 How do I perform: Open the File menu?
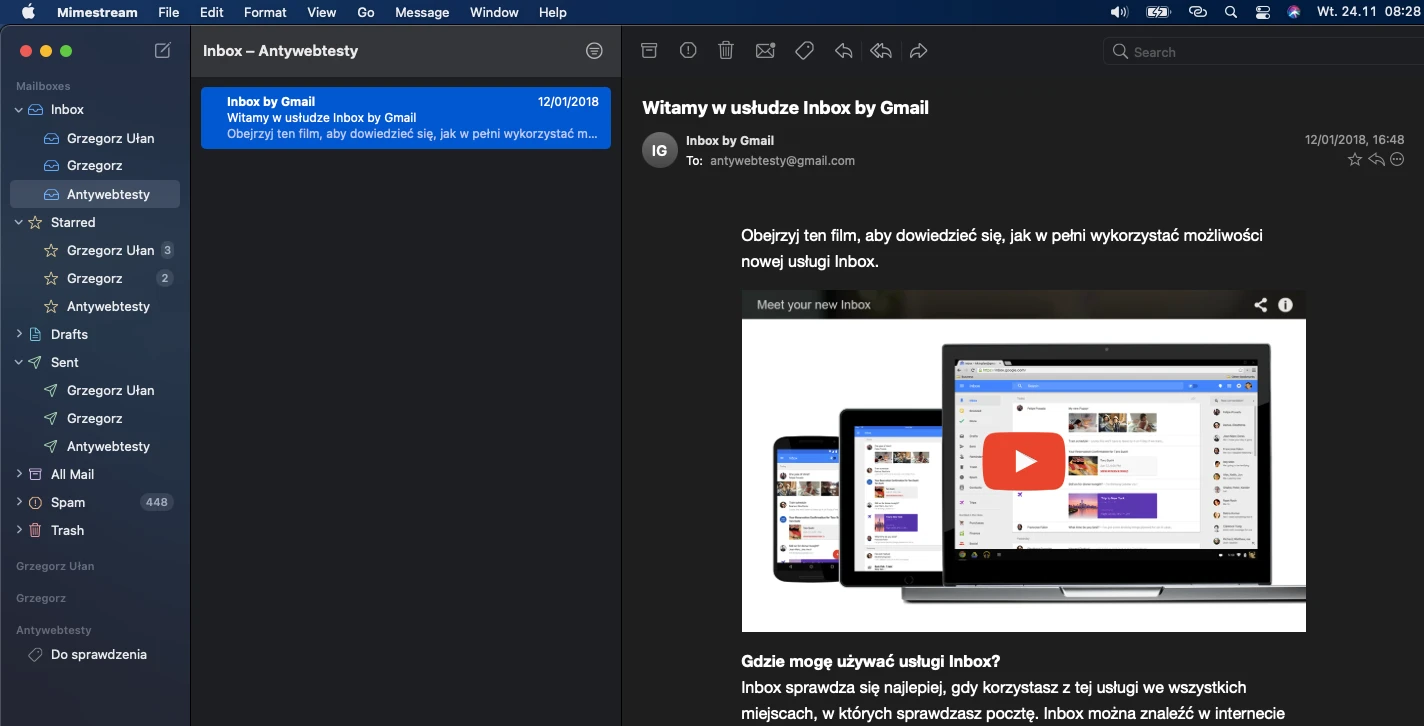point(169,12)
